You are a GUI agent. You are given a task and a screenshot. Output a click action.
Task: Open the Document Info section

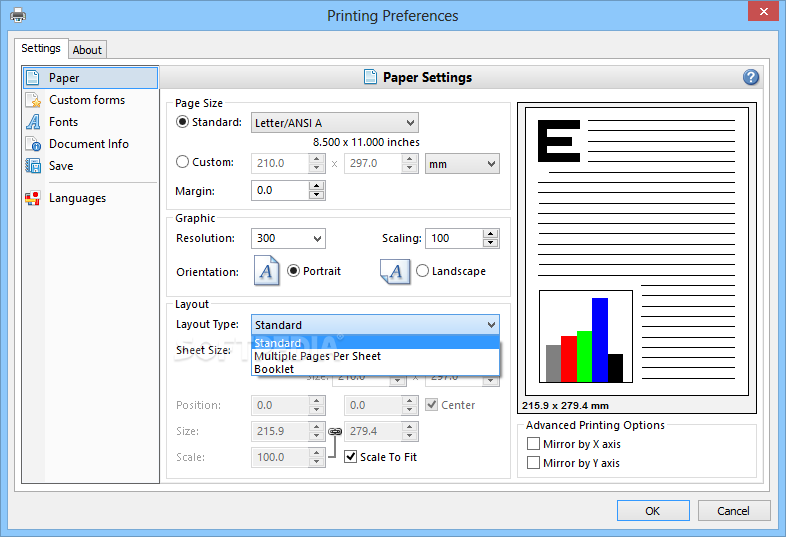[x=90, y=144]
